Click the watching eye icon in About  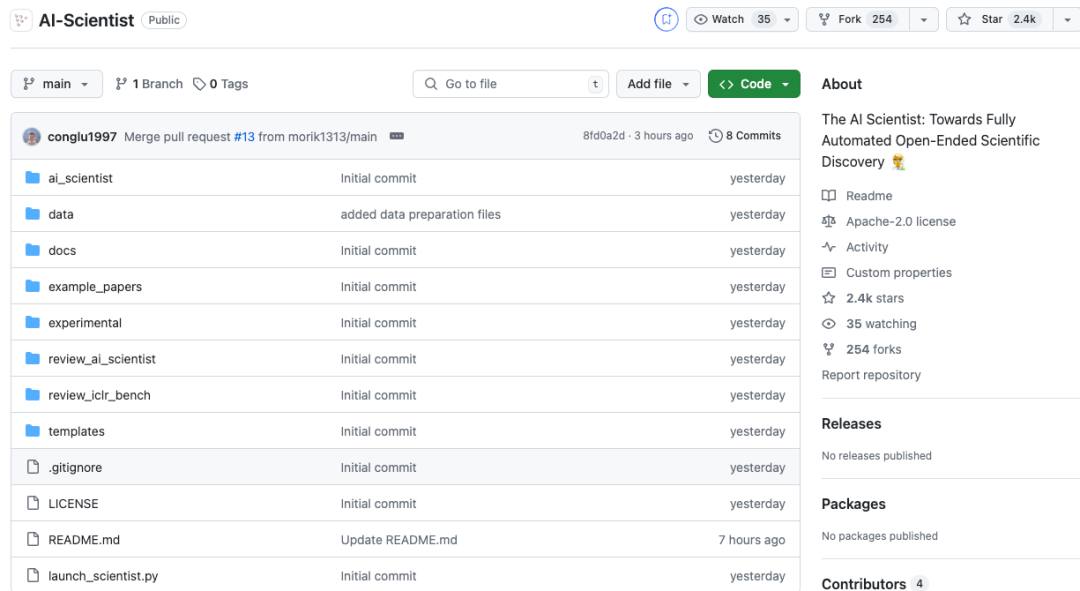[829, 324]
